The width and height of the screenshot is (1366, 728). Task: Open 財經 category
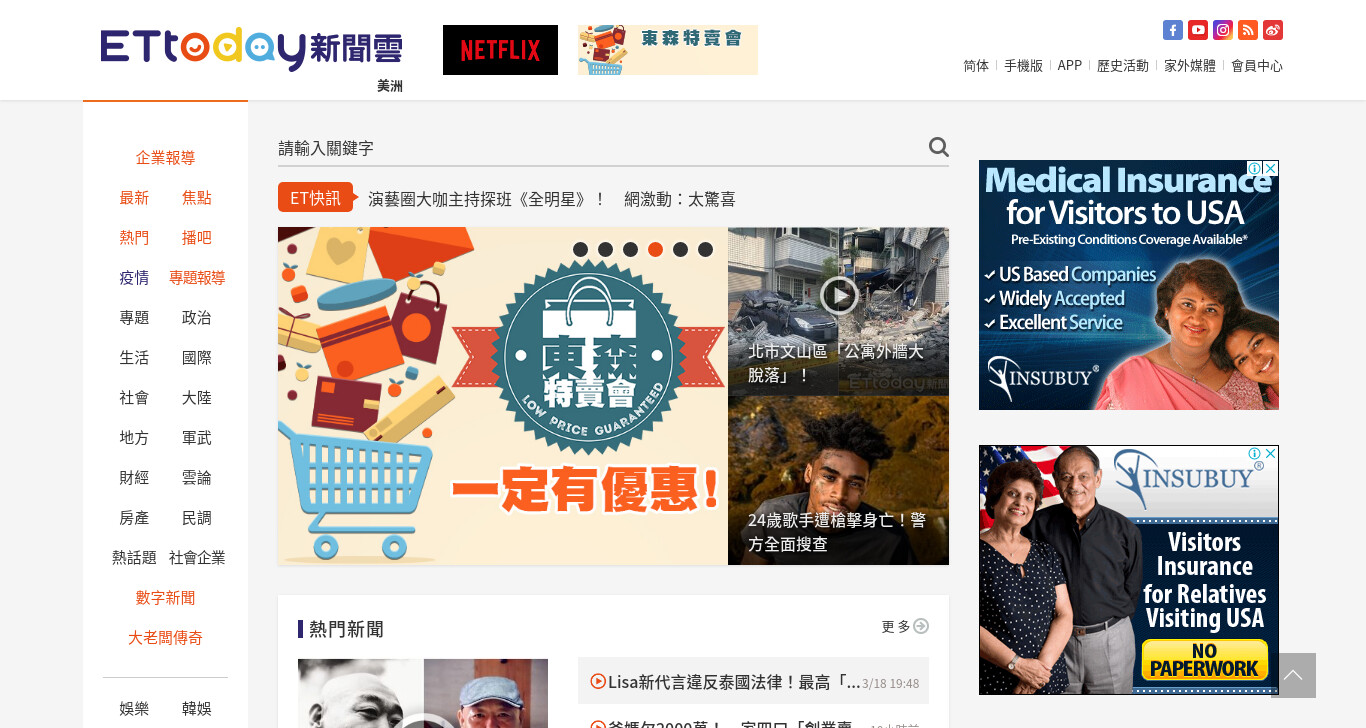tap(134, 478)
